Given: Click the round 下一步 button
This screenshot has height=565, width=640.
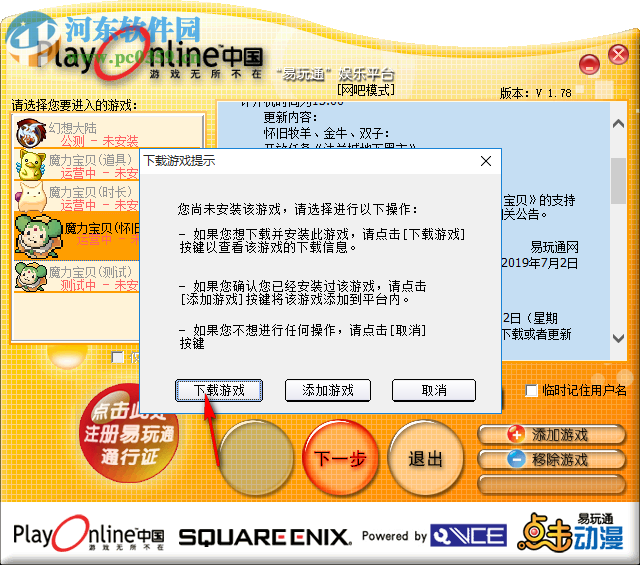Looking at the screenshot, I should coord(340,458).
